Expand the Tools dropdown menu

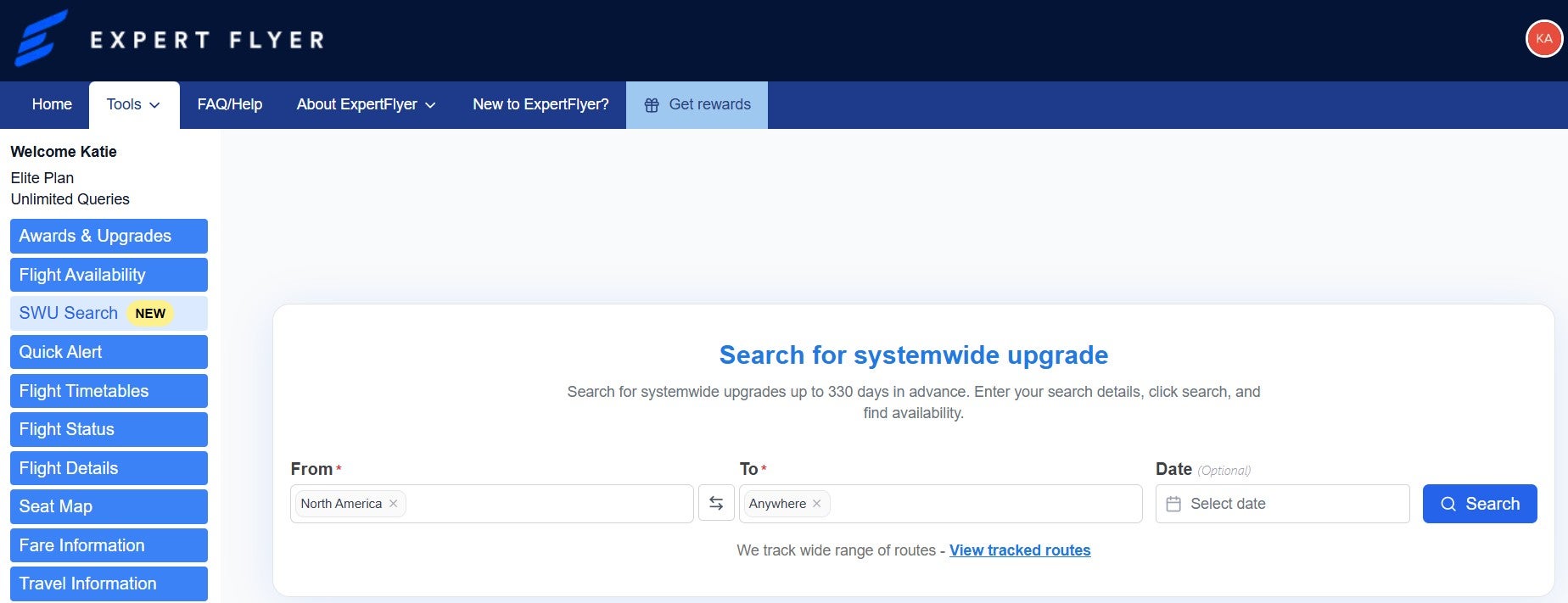tap(133, 105)
